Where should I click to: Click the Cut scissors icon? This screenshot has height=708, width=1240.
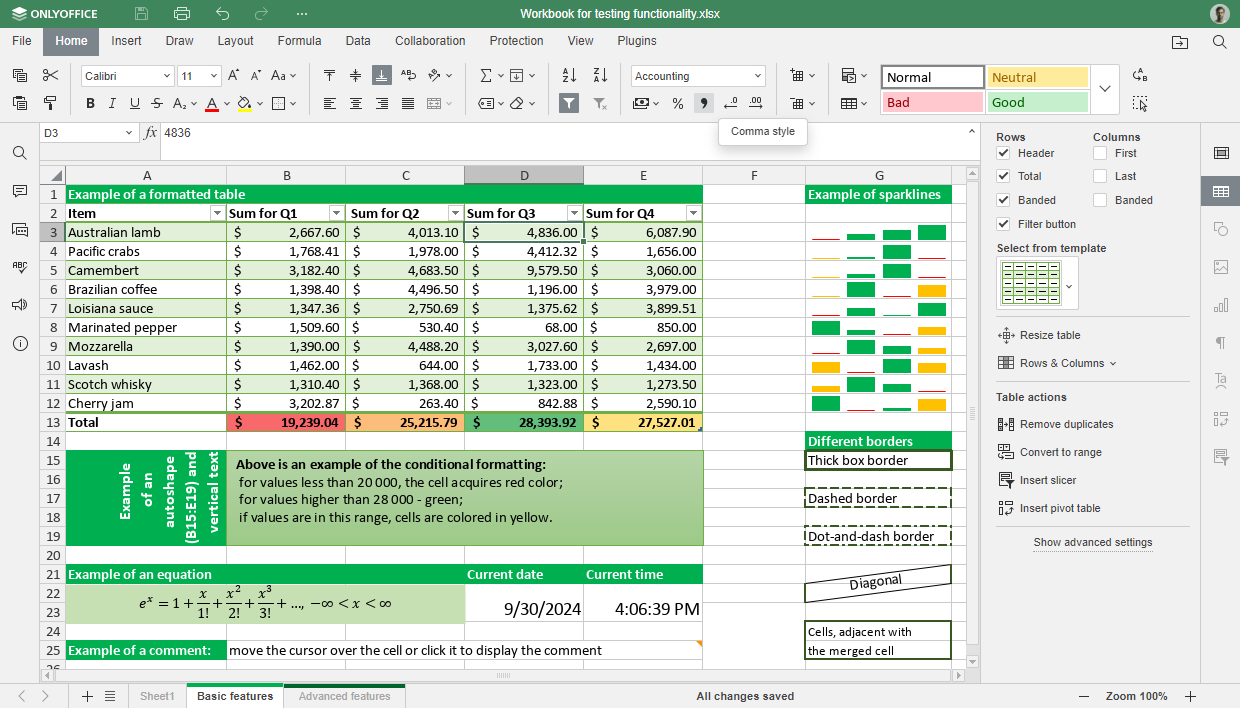[50, 76]
